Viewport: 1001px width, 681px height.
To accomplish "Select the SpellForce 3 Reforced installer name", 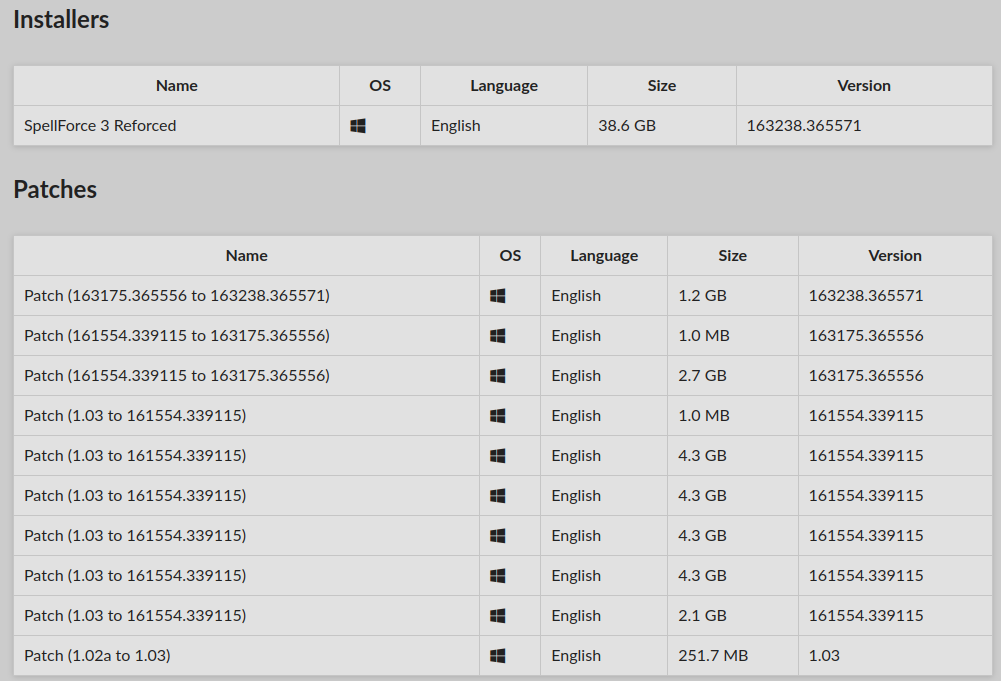I will [100, 126].
